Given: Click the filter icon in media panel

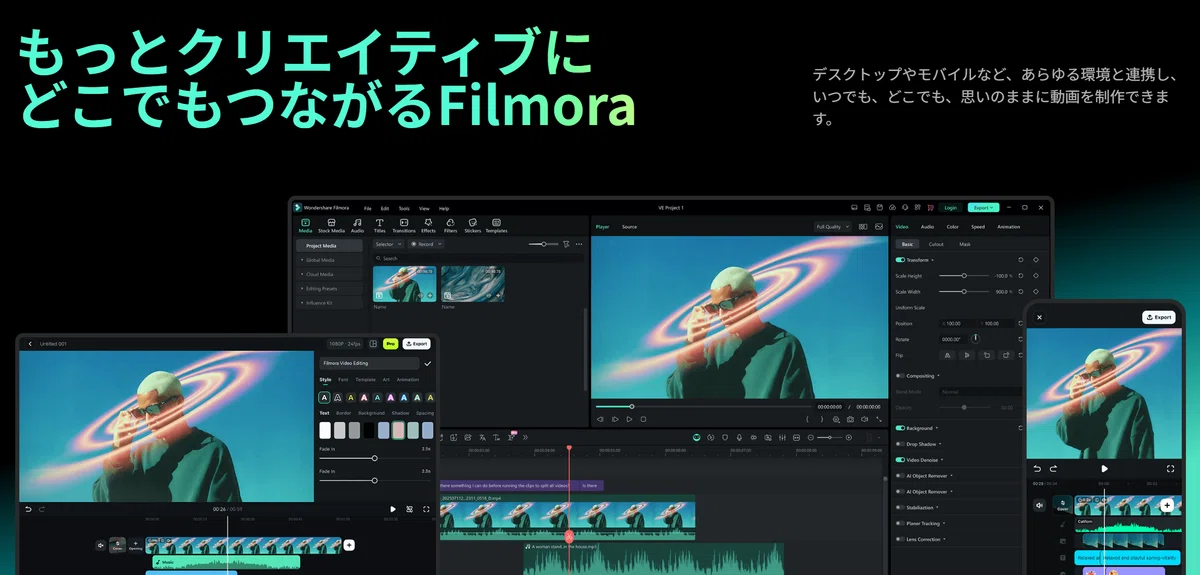Looking at the screenshot, I should tap(566, 244).
